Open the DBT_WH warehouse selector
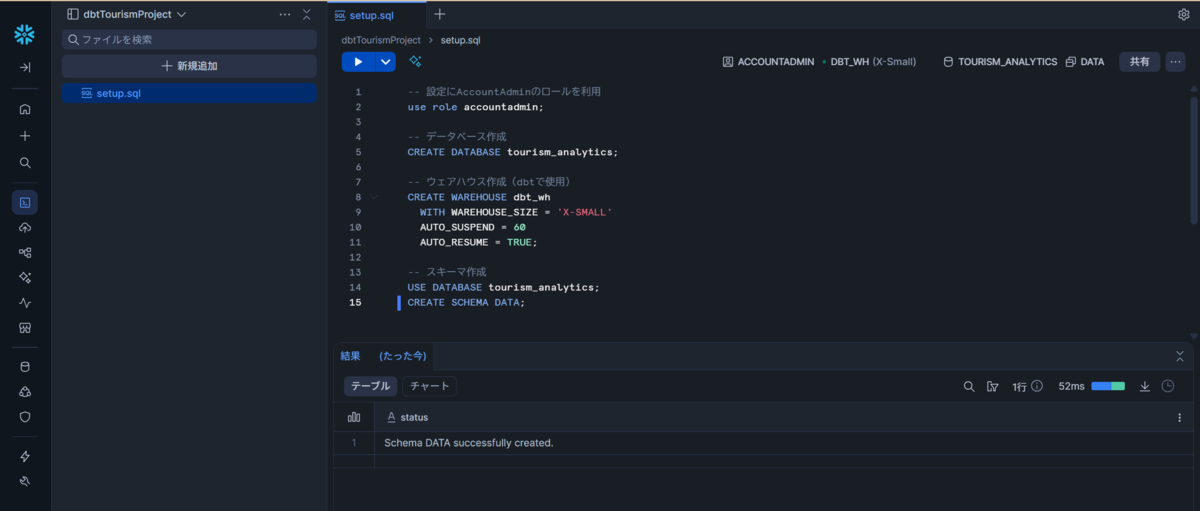 868,62
